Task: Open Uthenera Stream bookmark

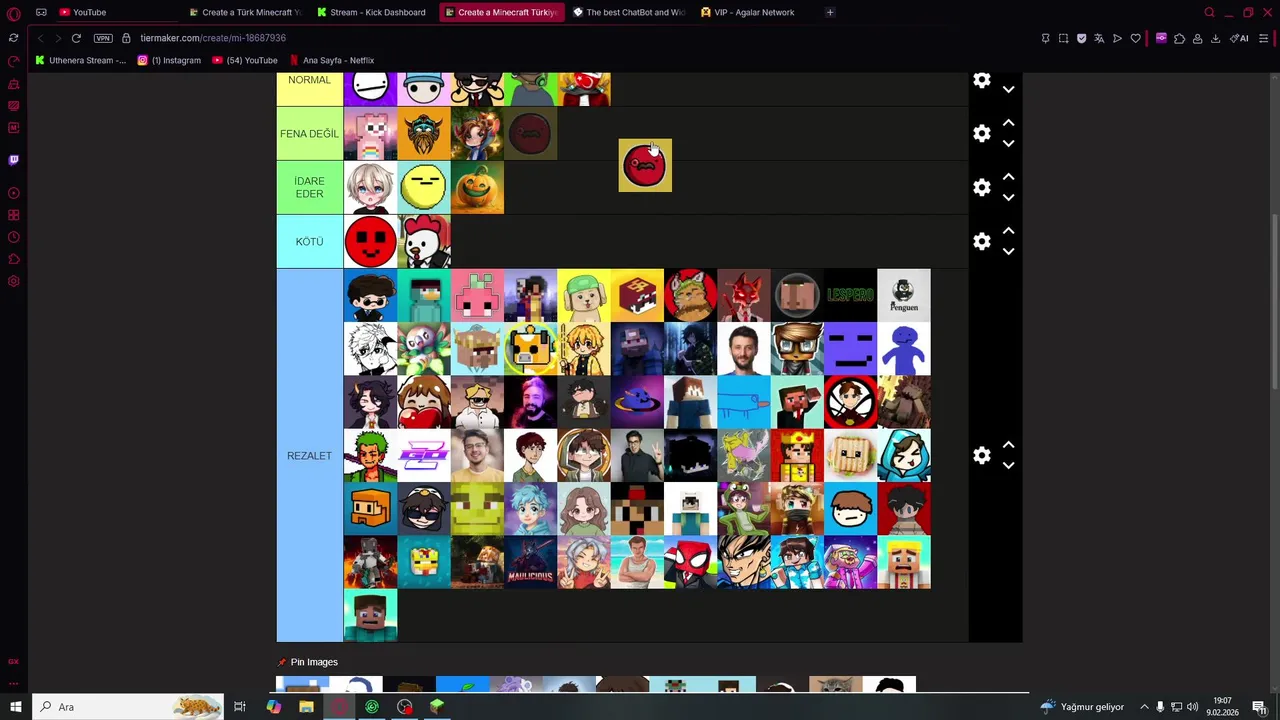Action: 81,60
